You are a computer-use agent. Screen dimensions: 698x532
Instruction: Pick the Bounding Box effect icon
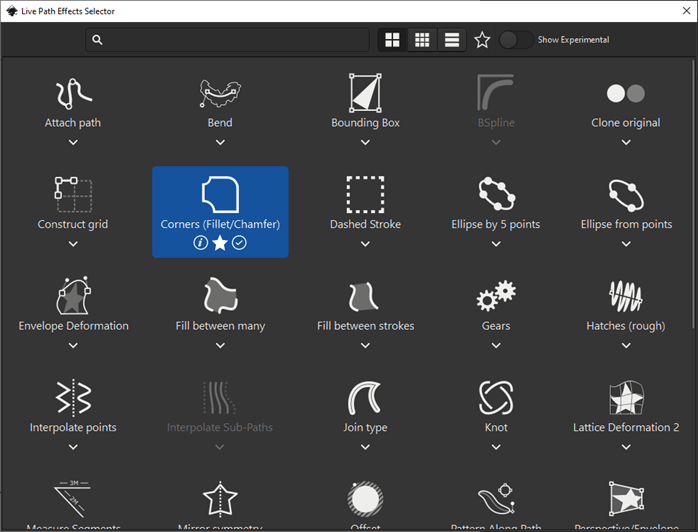365,93
